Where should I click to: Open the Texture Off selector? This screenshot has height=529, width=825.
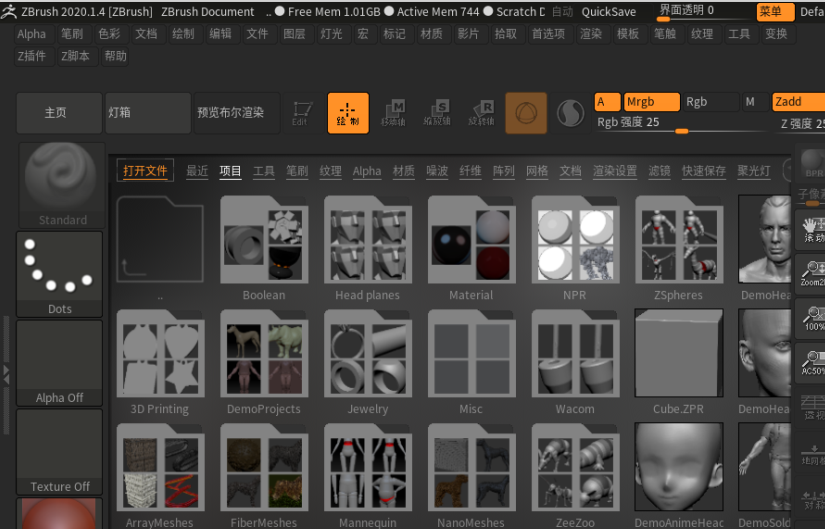coord(60,452)
